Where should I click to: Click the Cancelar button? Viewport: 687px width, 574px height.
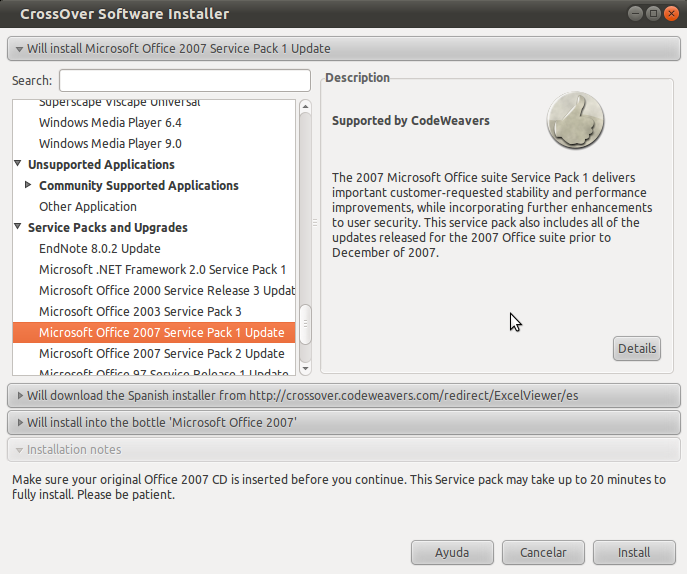tap(543, 552)
